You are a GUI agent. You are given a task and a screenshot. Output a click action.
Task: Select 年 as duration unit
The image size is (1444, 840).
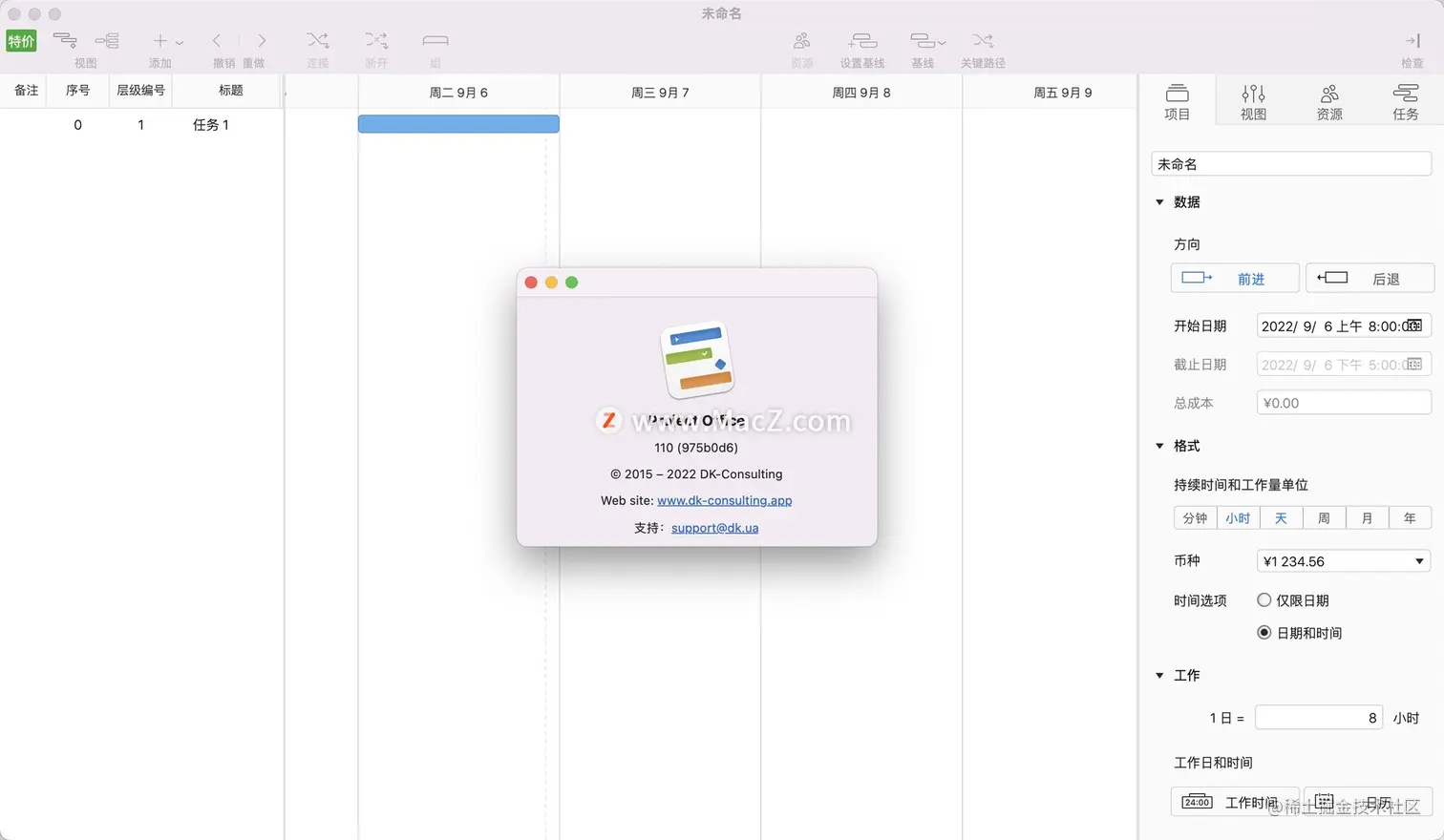click(x=1410, y=518)
